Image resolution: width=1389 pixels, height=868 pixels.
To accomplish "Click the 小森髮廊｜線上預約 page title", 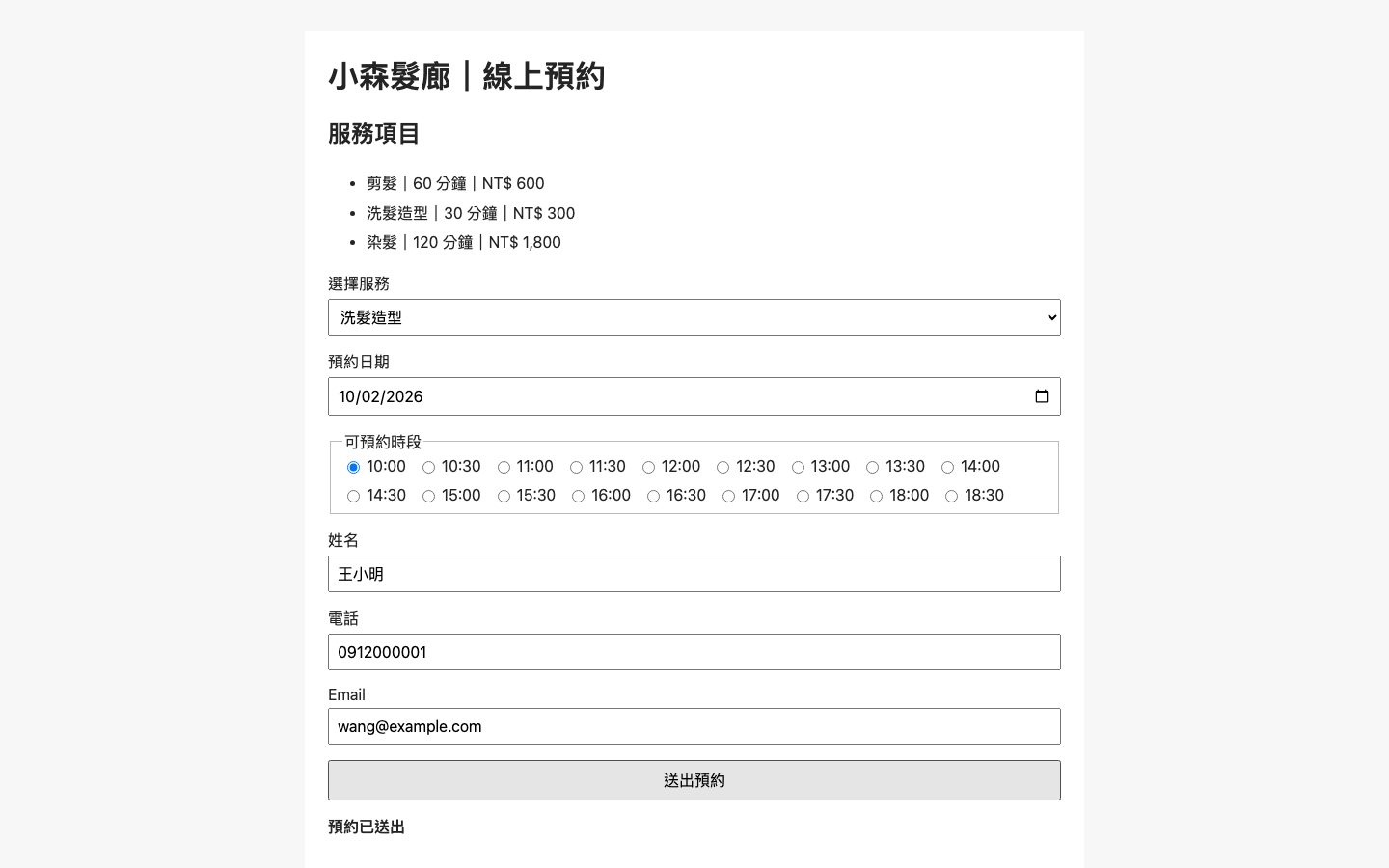I will (x=467, y=76).
